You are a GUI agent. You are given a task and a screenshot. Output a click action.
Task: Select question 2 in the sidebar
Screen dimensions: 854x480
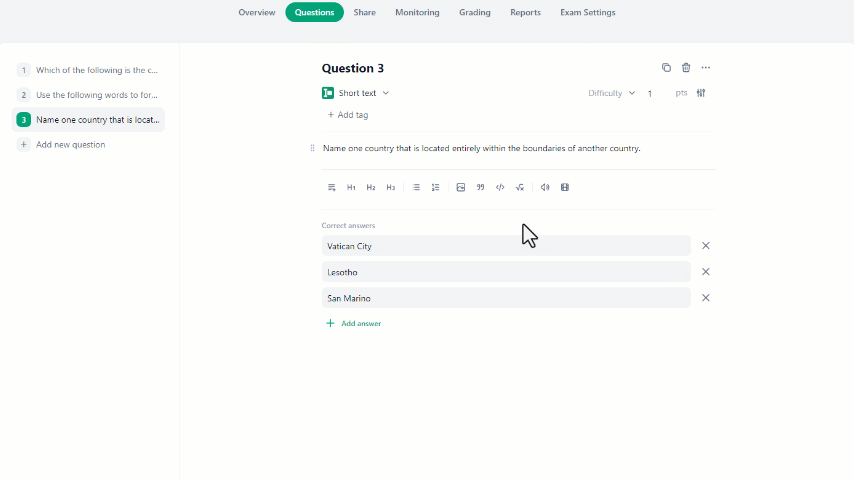(88, 95)
